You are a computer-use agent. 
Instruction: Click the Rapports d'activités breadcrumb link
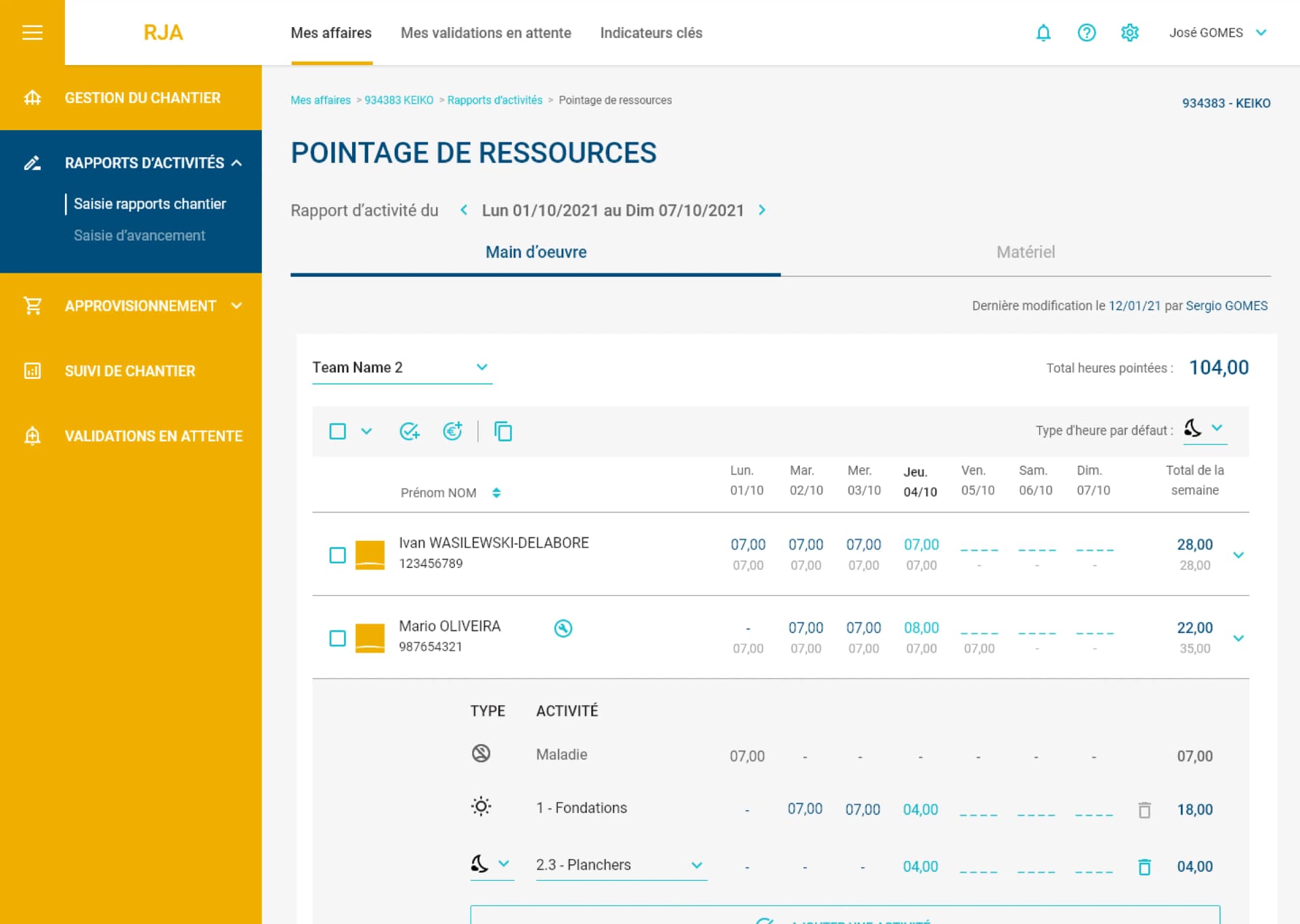(x=495, y=100)
